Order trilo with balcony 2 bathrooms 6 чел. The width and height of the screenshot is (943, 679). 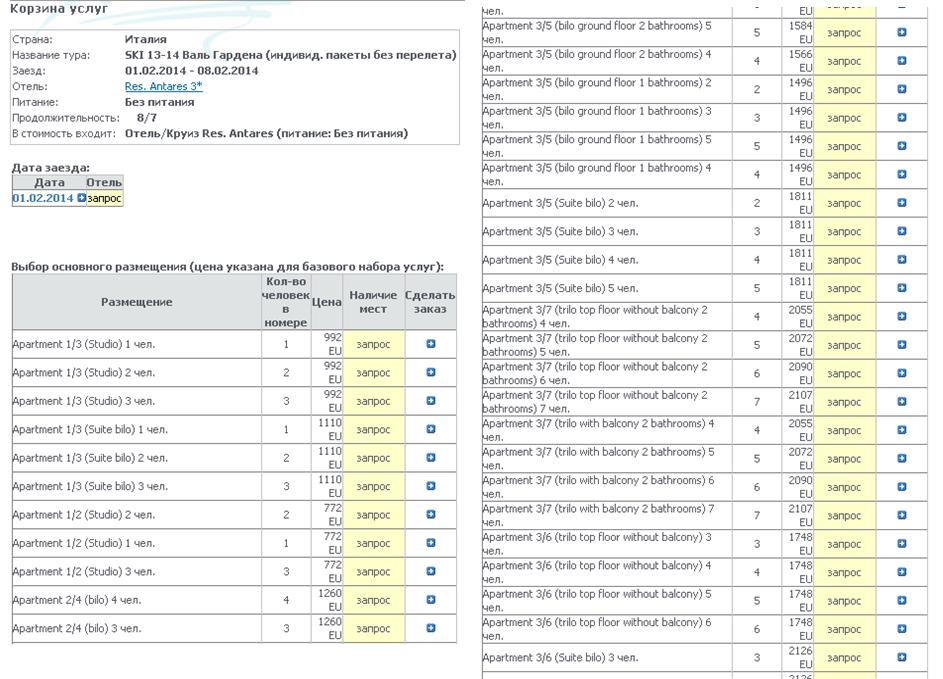coord(902,487)
